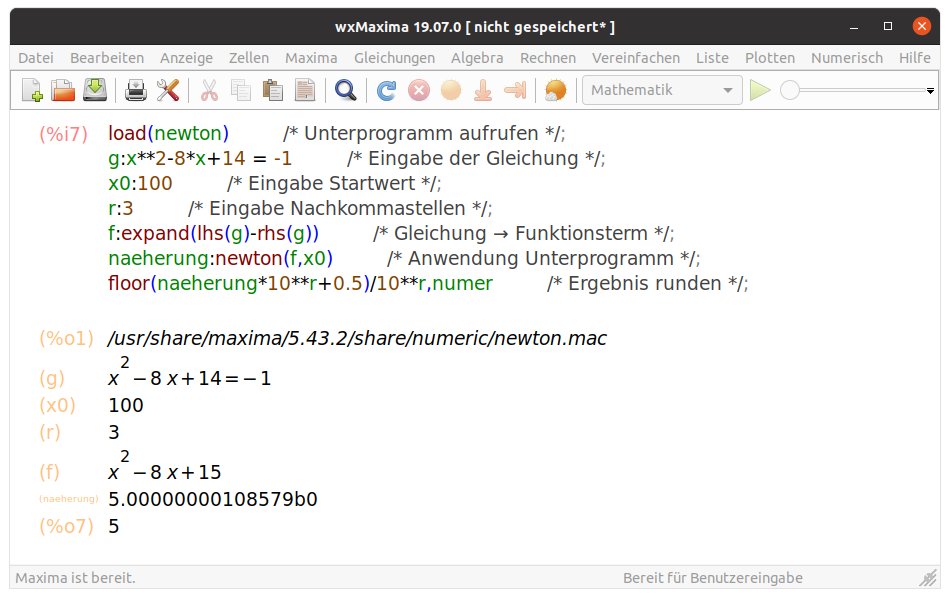Click the orange right-arrow cell icon
Screen dimensions: 950x598
click(x=515, y=90)
